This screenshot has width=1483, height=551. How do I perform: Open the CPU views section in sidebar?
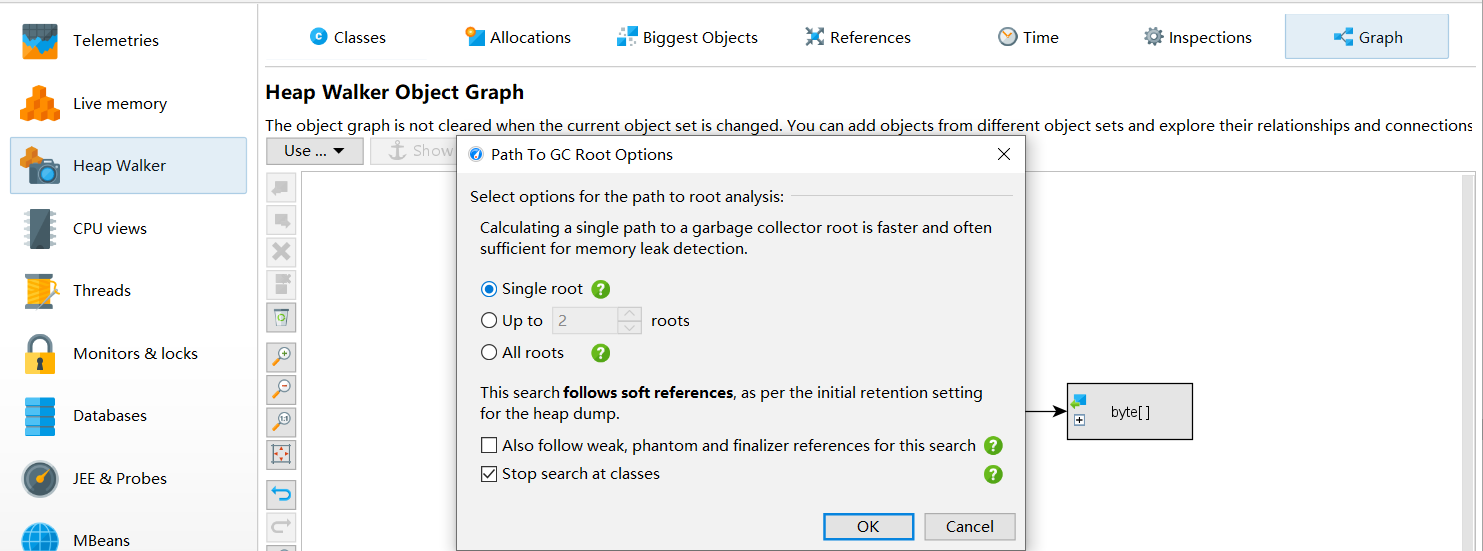110,228
